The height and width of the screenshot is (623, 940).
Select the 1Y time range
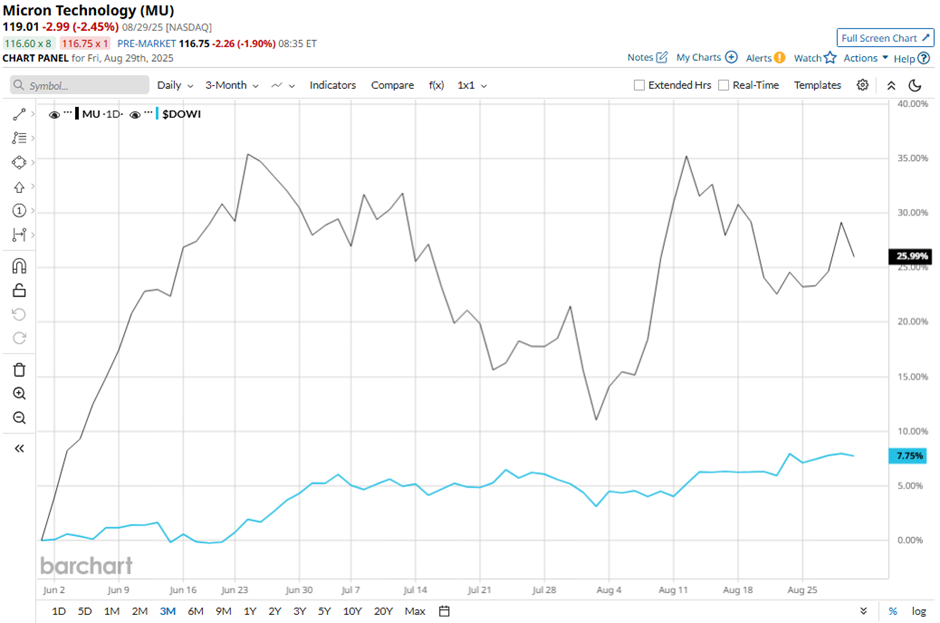pyautogui.click(x=250, y=611)
